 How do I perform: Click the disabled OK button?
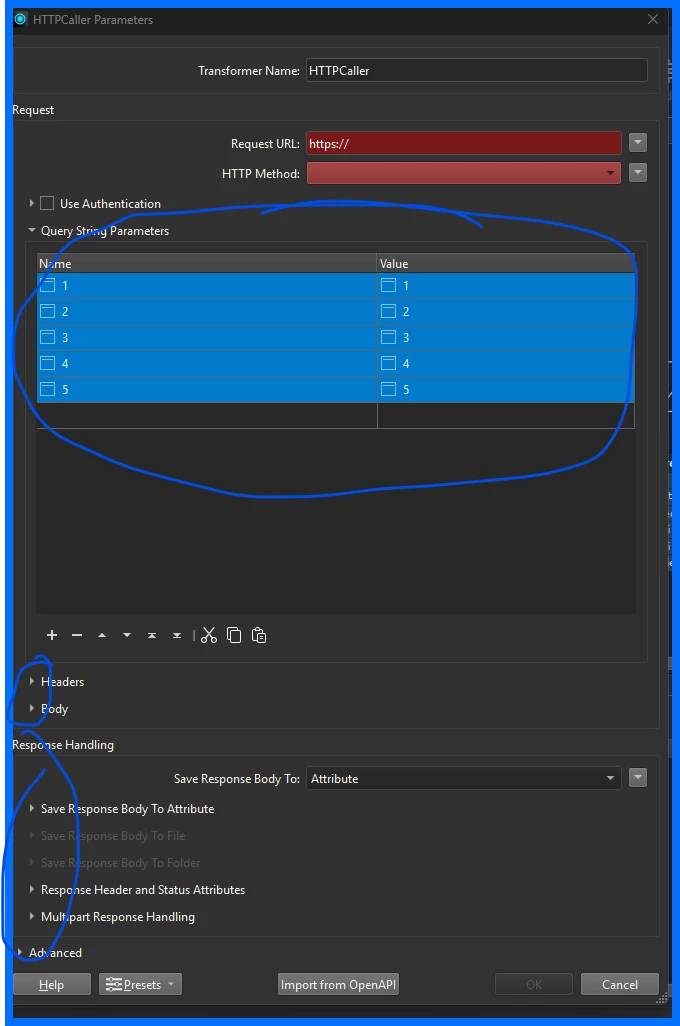[x=534, y=984]
